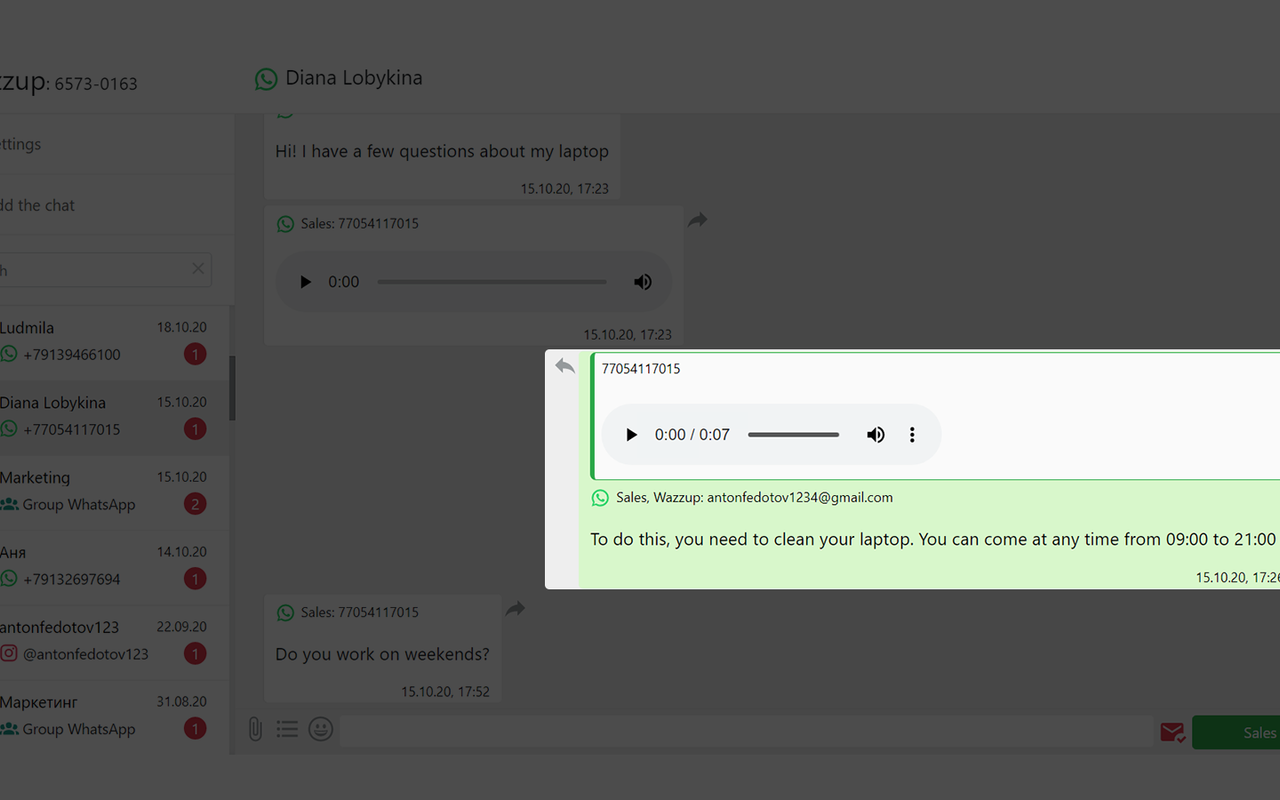Attach a file with the paperclip icon
The image size is (1280, 800).
pos(255,730)
